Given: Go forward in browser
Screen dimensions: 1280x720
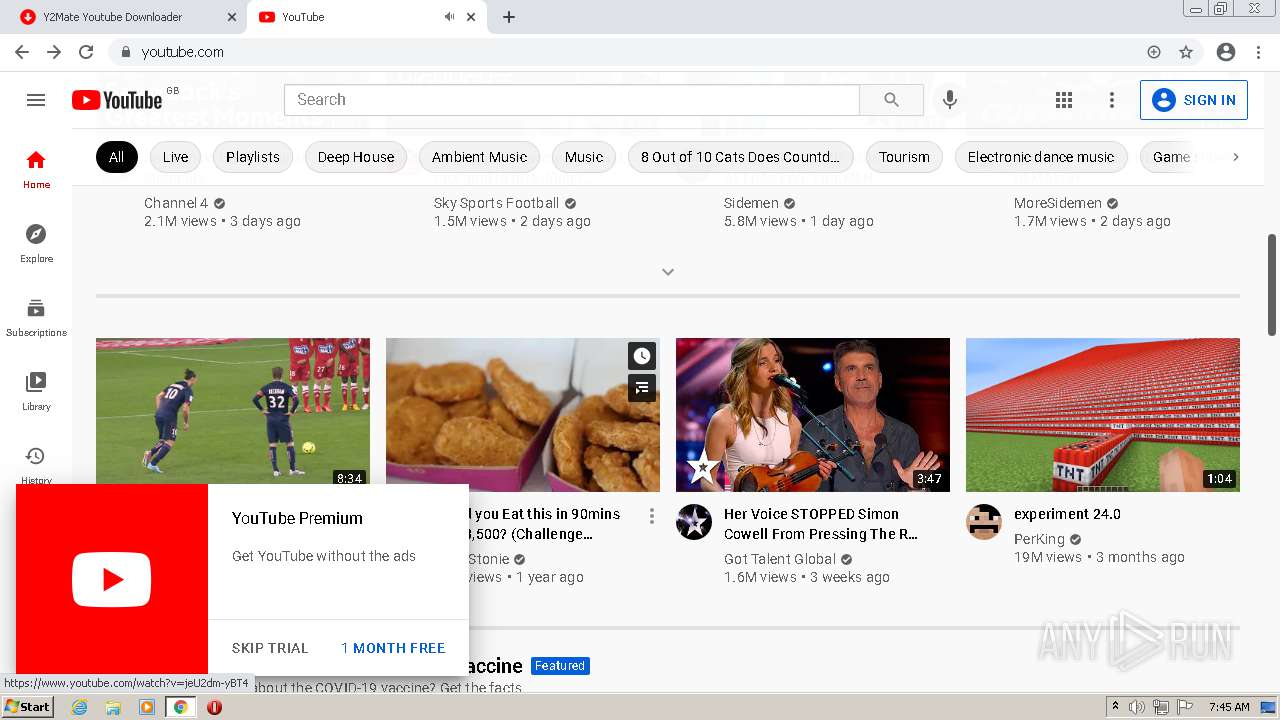Looking at the screenshot, I should click(54, 52).
